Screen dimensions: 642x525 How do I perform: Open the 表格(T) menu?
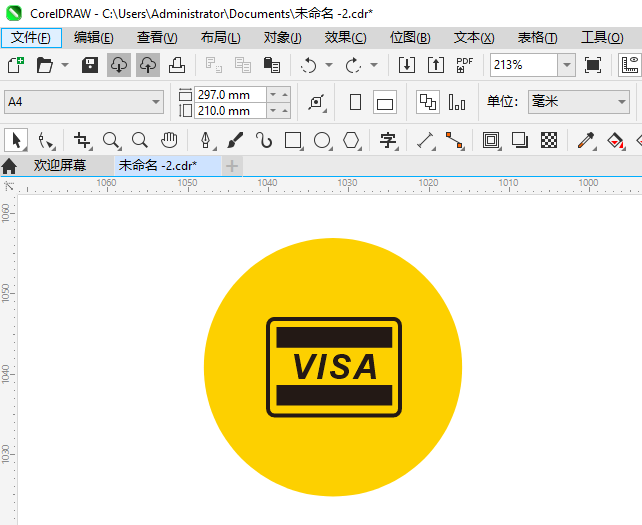(x=538, y=38)
